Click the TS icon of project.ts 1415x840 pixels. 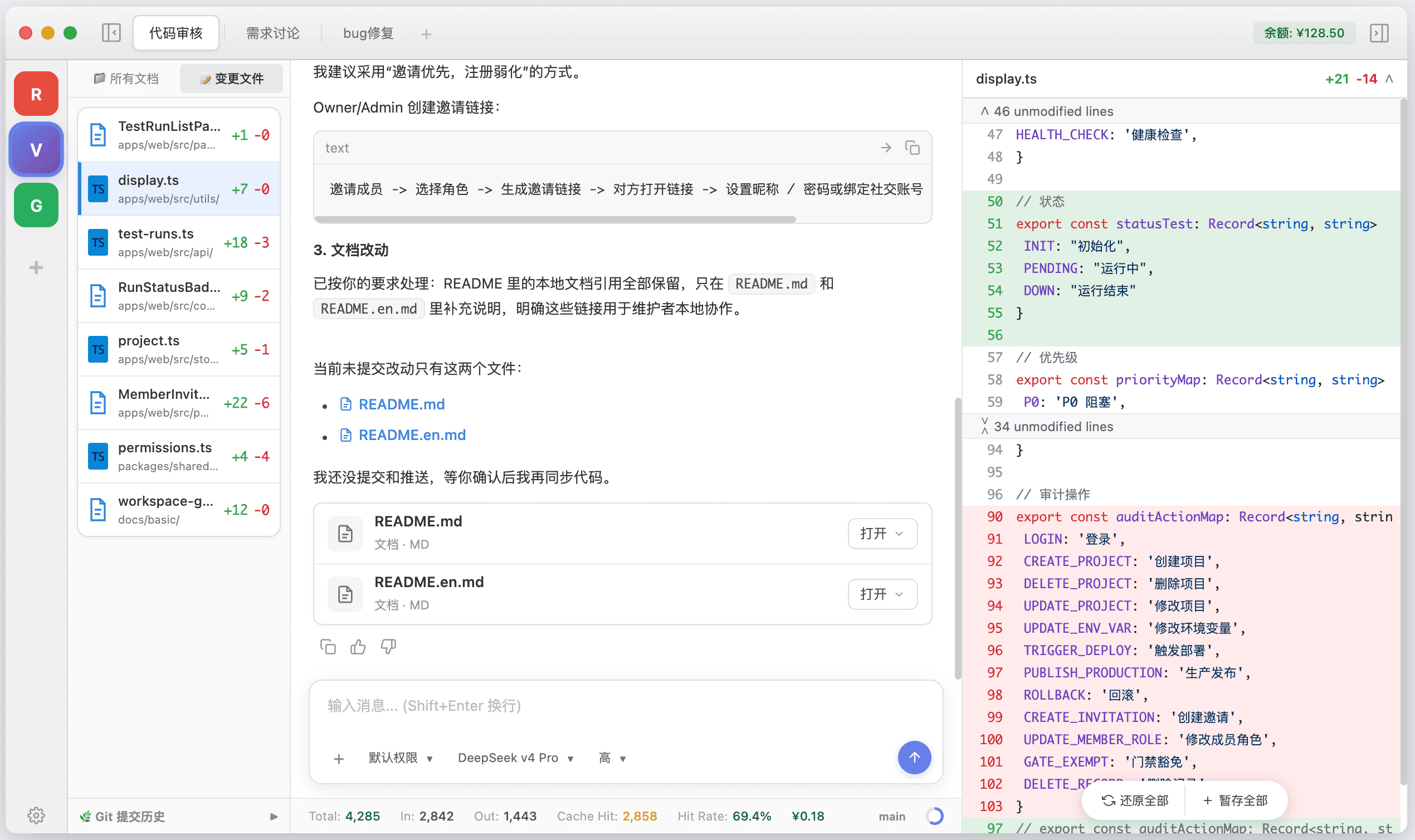pyautogui.click(x=98, y=349)
